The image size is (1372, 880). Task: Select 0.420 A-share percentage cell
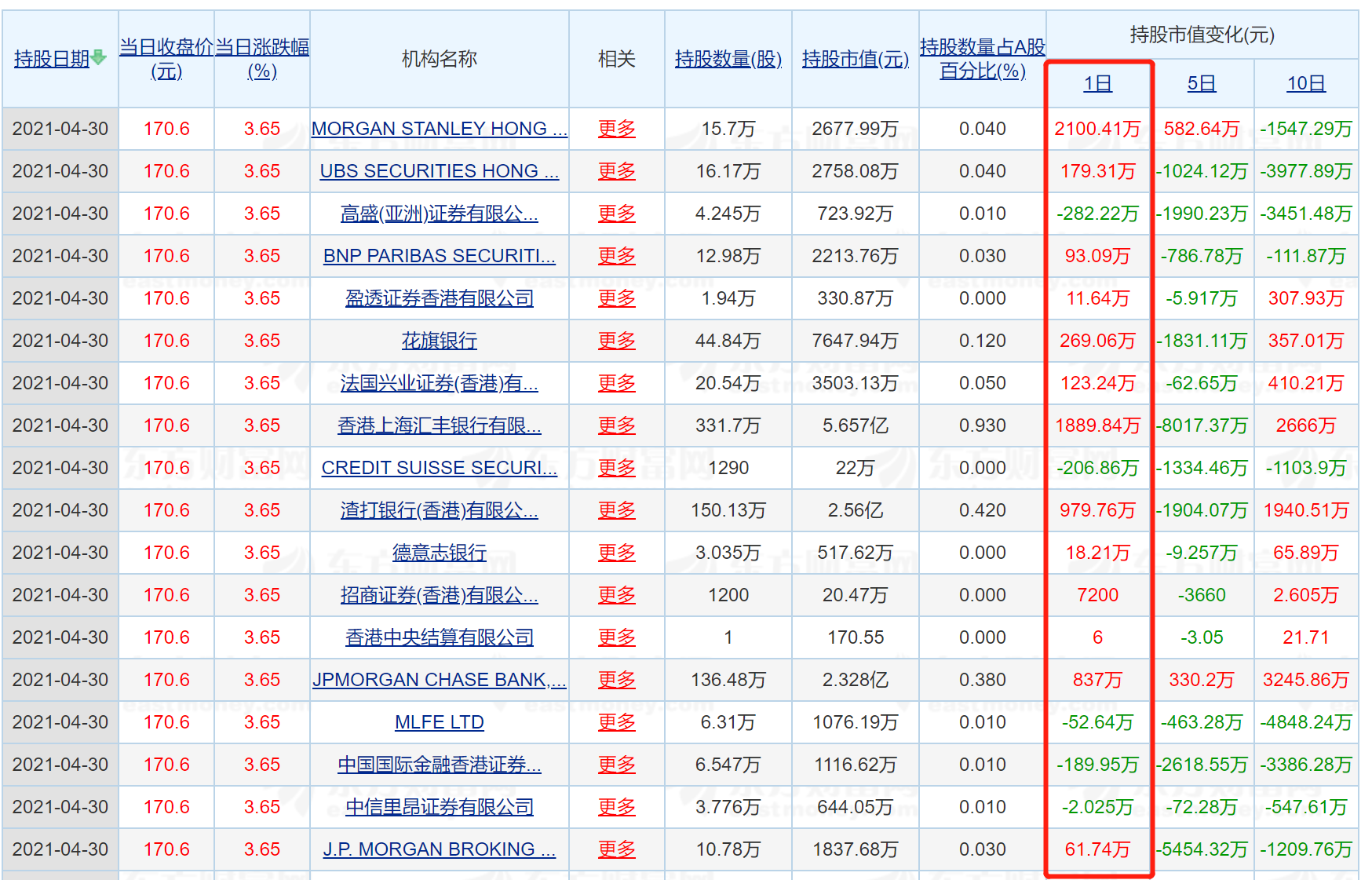(983, 510)
